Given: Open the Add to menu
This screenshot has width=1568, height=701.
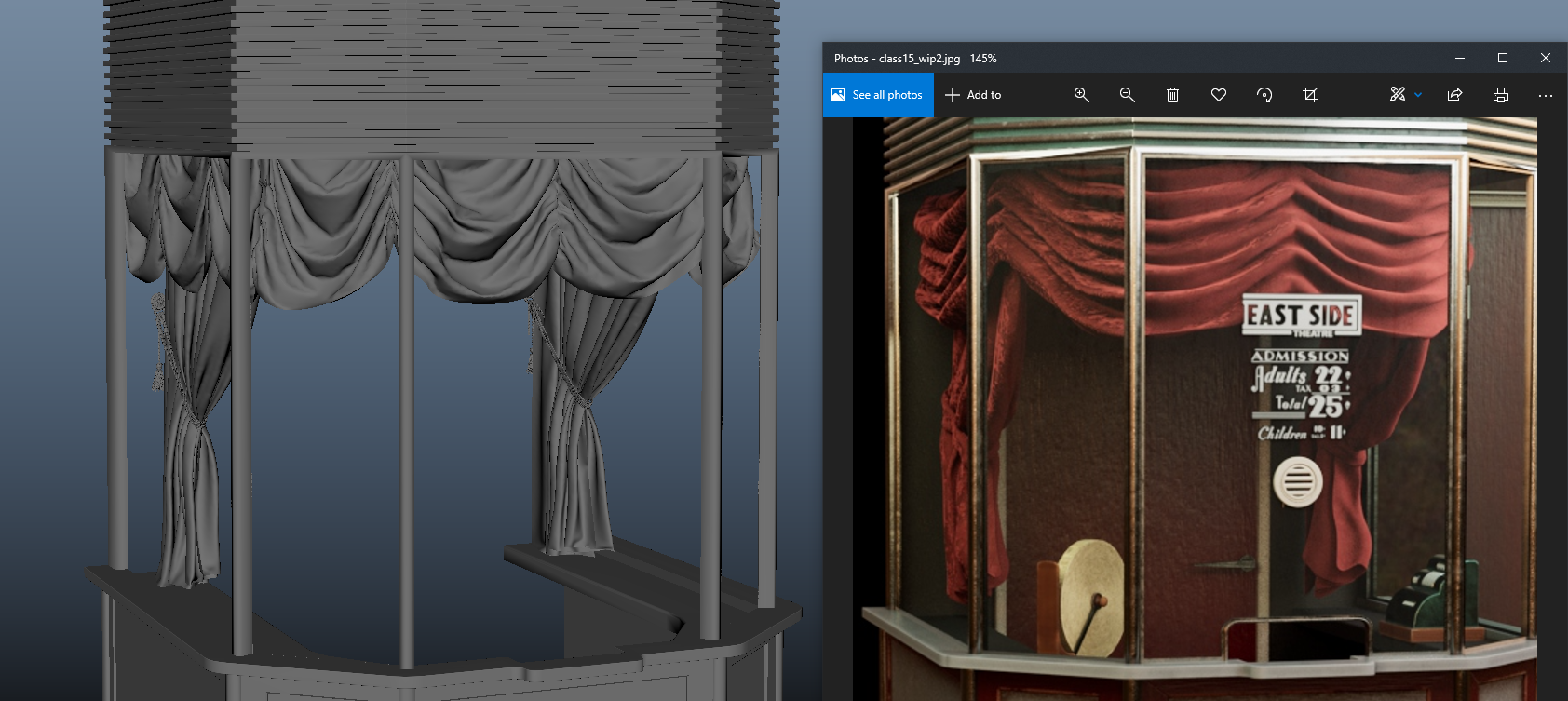Looking at the screenshot, I should tap(973, 95).
